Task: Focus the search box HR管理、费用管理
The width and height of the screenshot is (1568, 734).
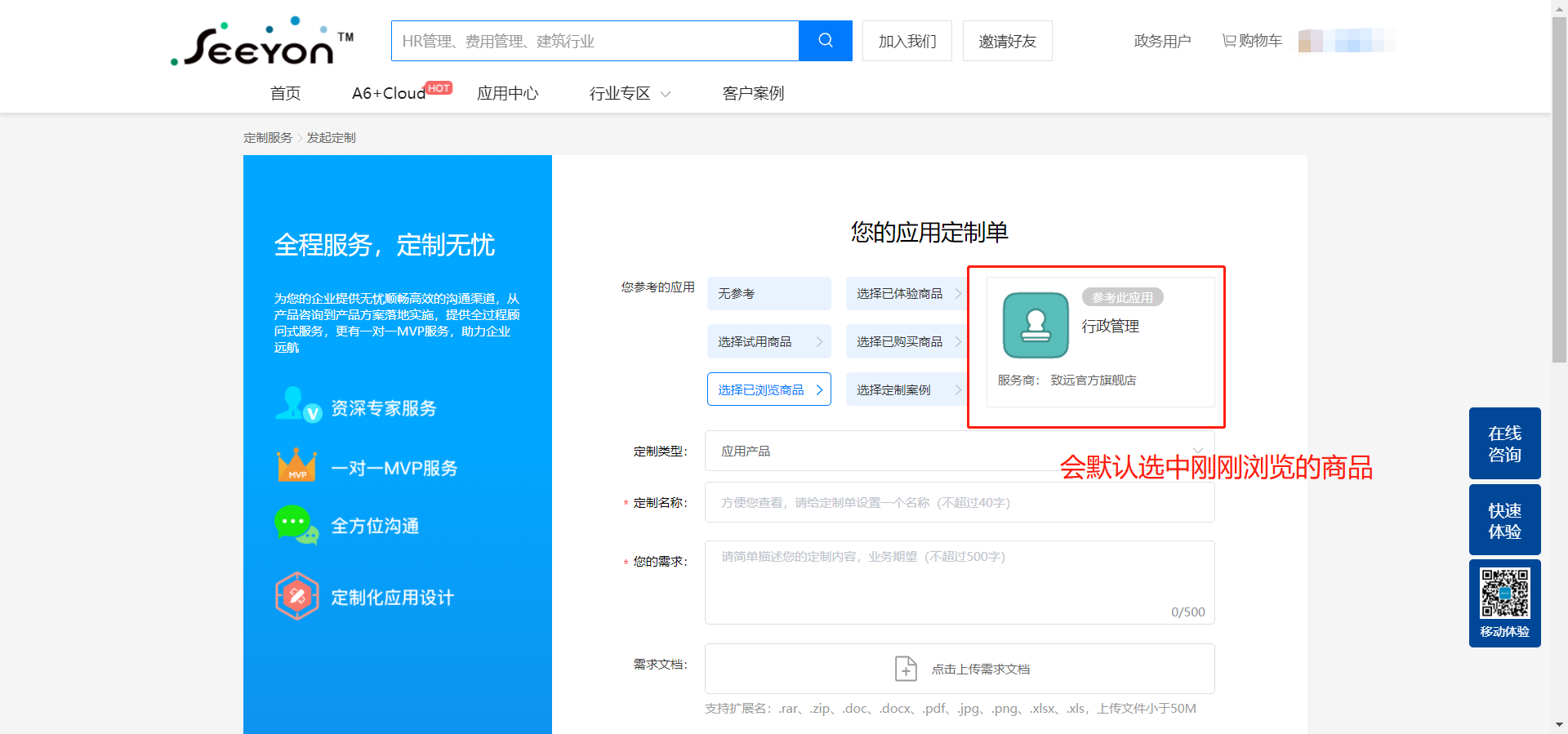Action: click(595, 41)
